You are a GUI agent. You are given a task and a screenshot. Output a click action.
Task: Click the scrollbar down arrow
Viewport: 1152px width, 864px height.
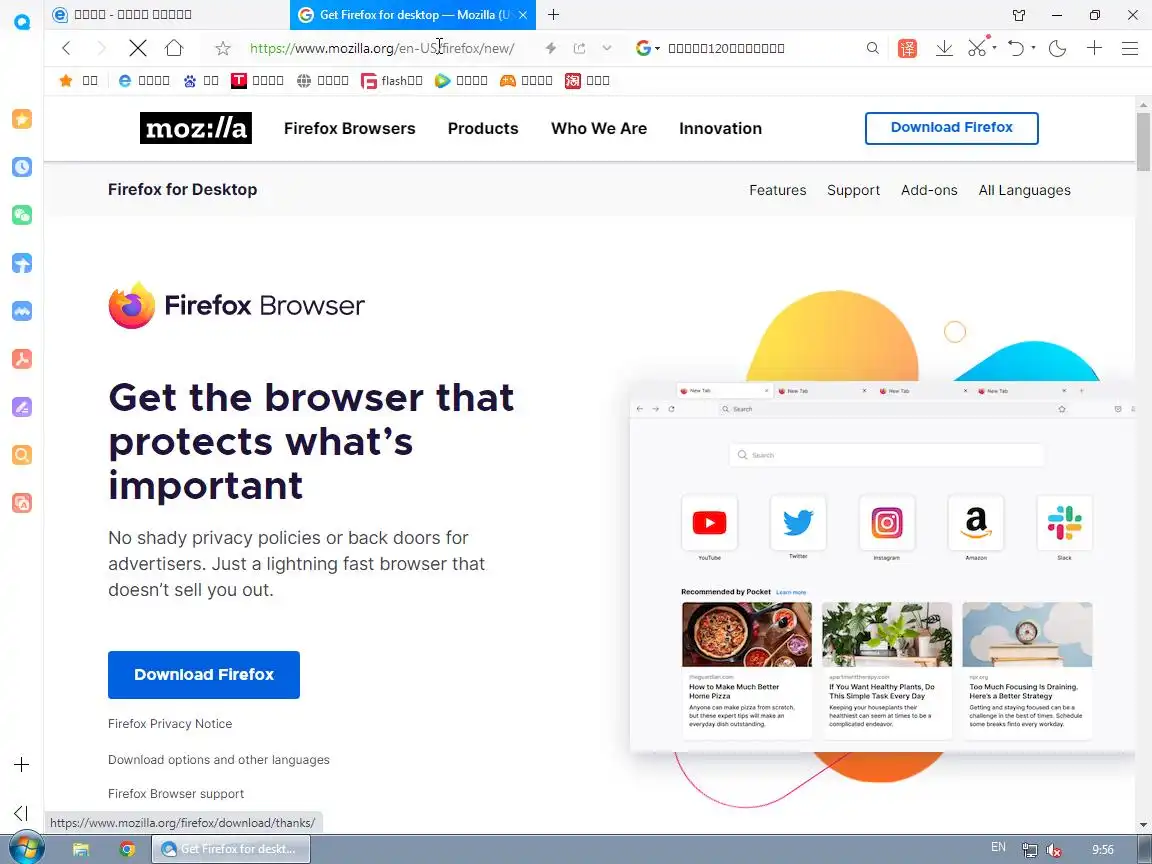[x=1143, y=826]
